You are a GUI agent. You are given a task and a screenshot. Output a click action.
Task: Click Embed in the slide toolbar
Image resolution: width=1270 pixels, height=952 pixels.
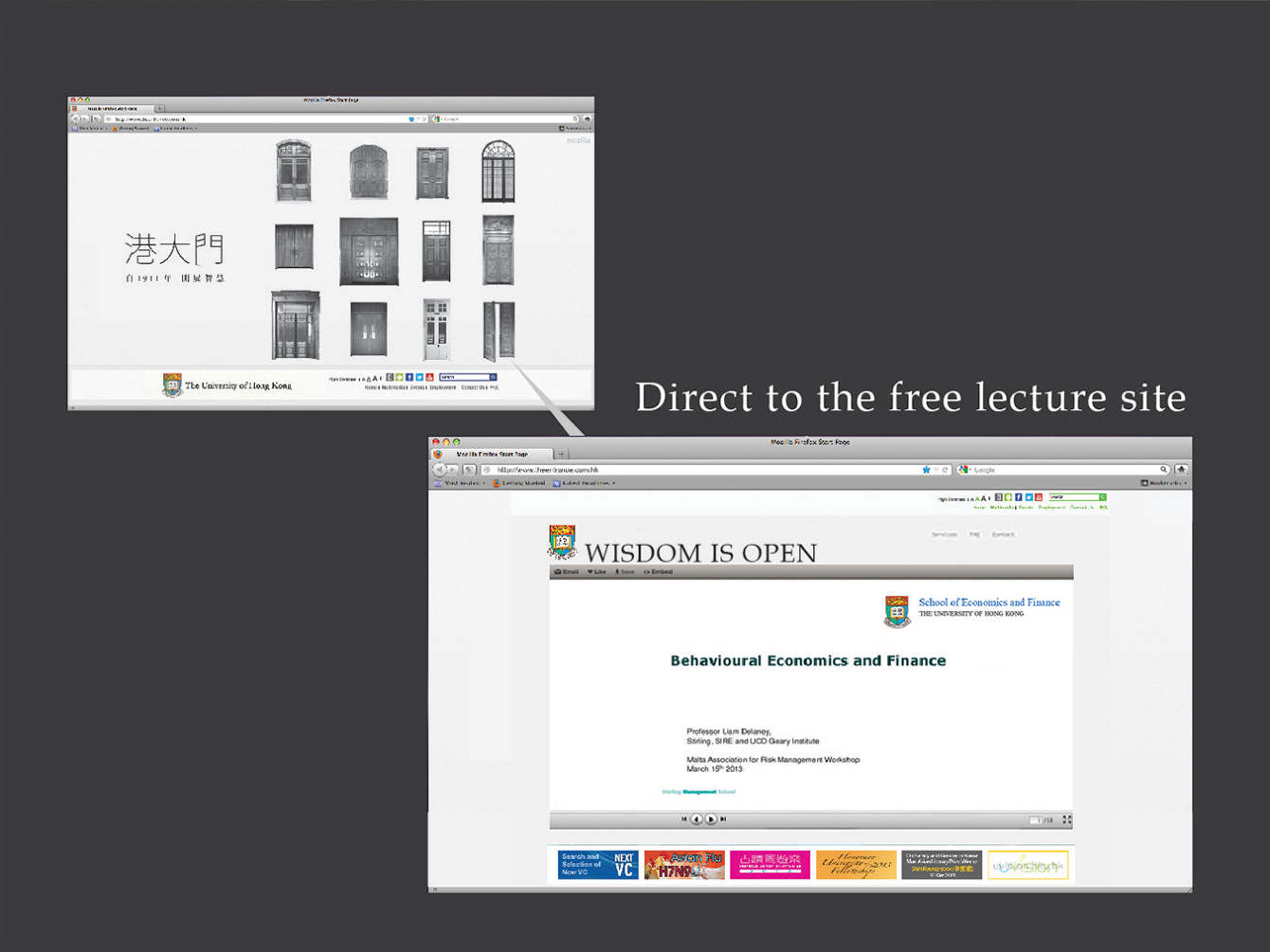click(658, 572)
